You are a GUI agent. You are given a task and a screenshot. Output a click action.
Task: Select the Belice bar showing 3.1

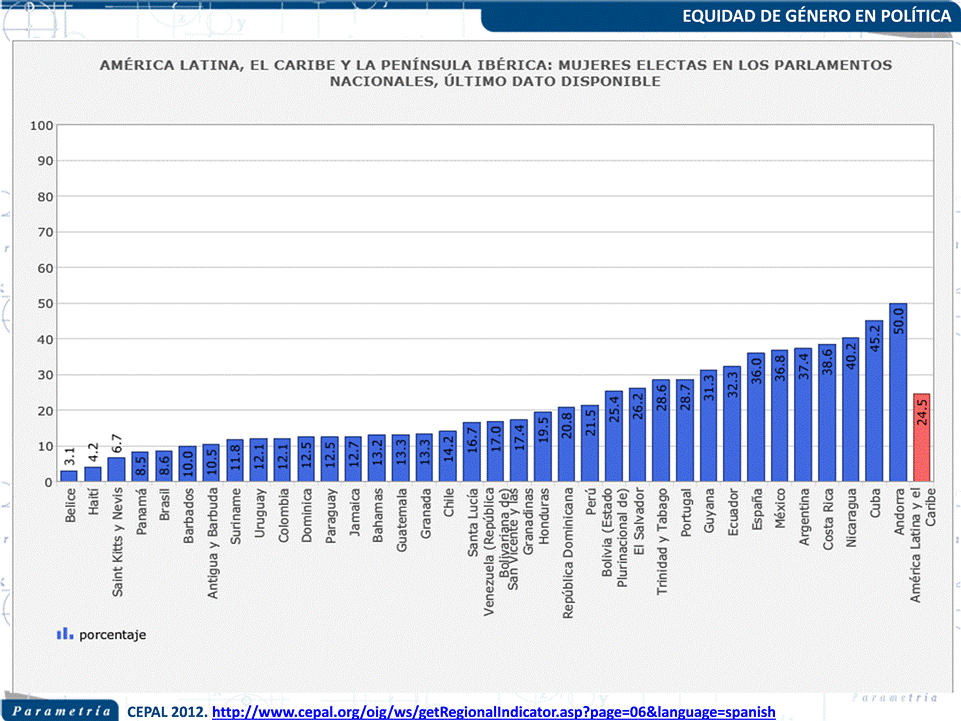tap(68, 476)
